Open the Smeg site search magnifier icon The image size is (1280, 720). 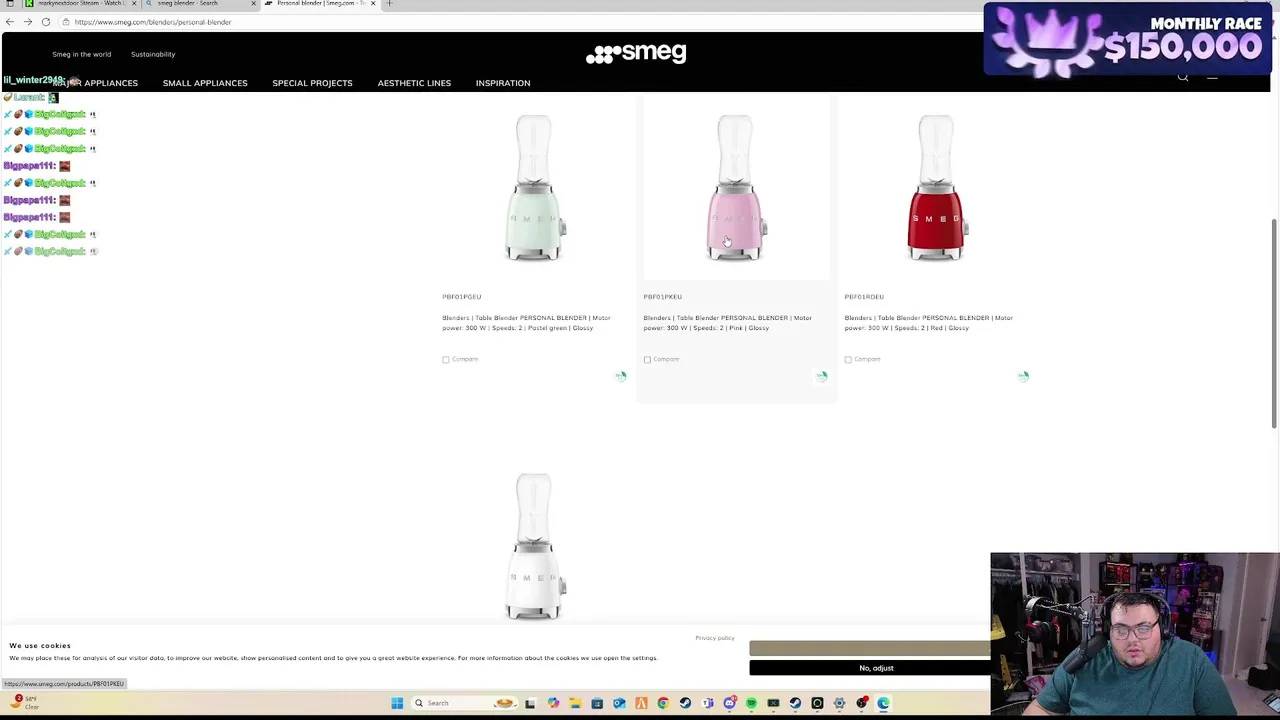(1183, 77)
